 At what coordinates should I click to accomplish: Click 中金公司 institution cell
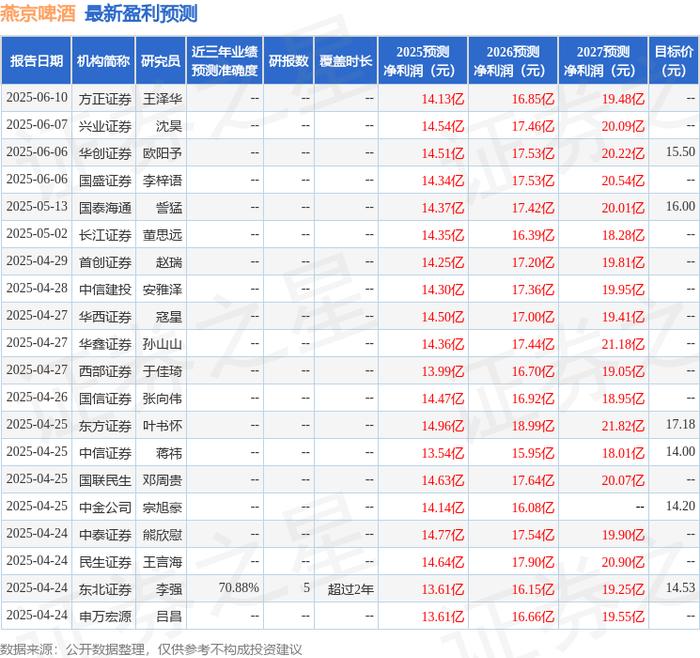pyautogui.click(x=105, y=507)
